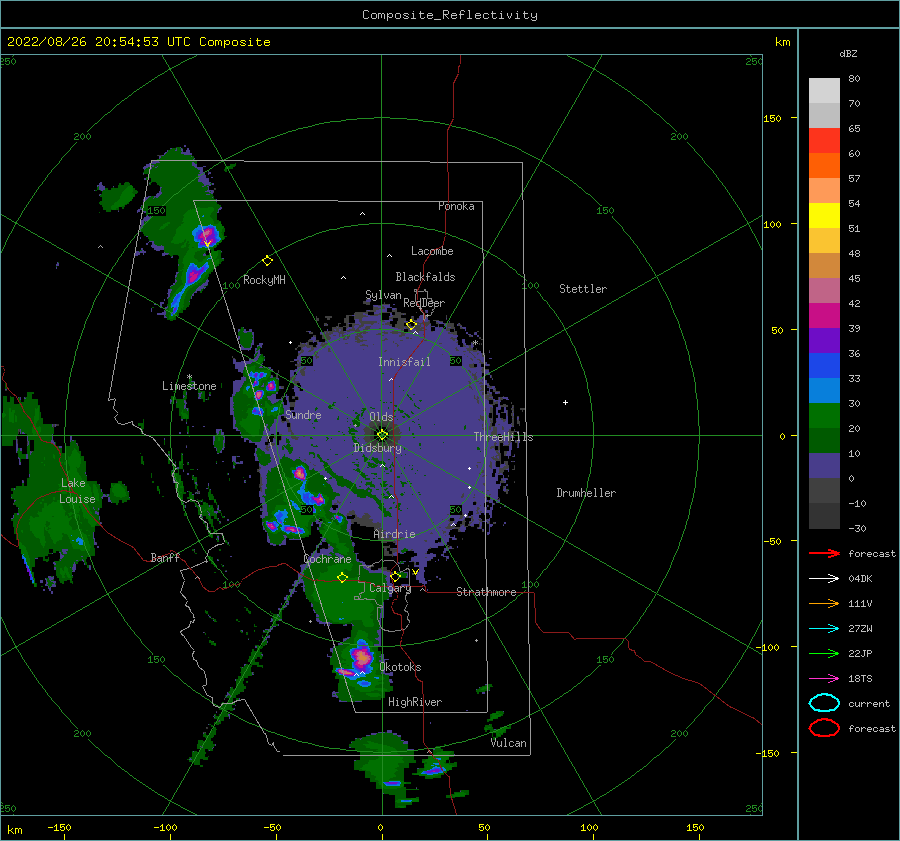900x841 pixels.
Task: Click the yellow diamond marker near RockyMH
Action: pyautogui.click(x=267, y=261)
